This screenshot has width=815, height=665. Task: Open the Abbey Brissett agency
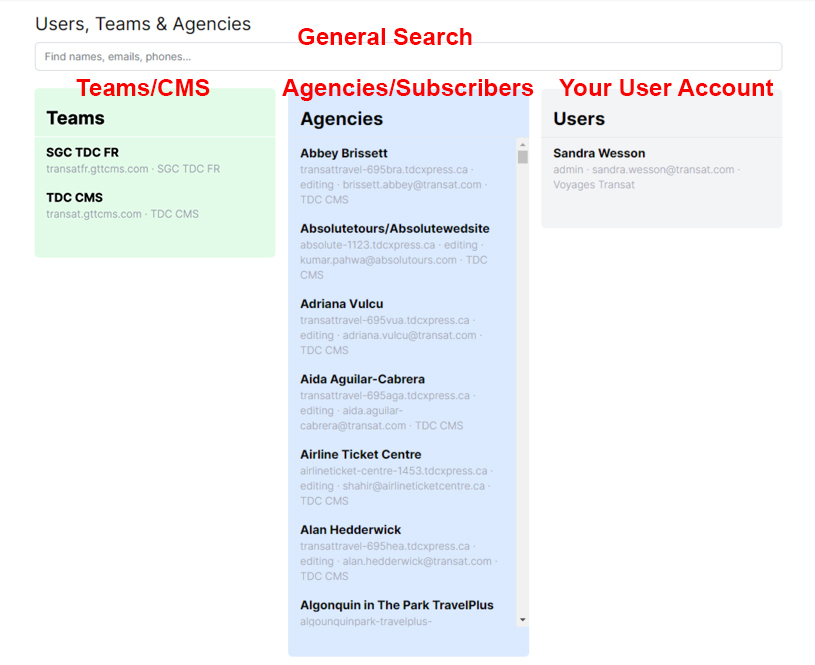(344, 154)
